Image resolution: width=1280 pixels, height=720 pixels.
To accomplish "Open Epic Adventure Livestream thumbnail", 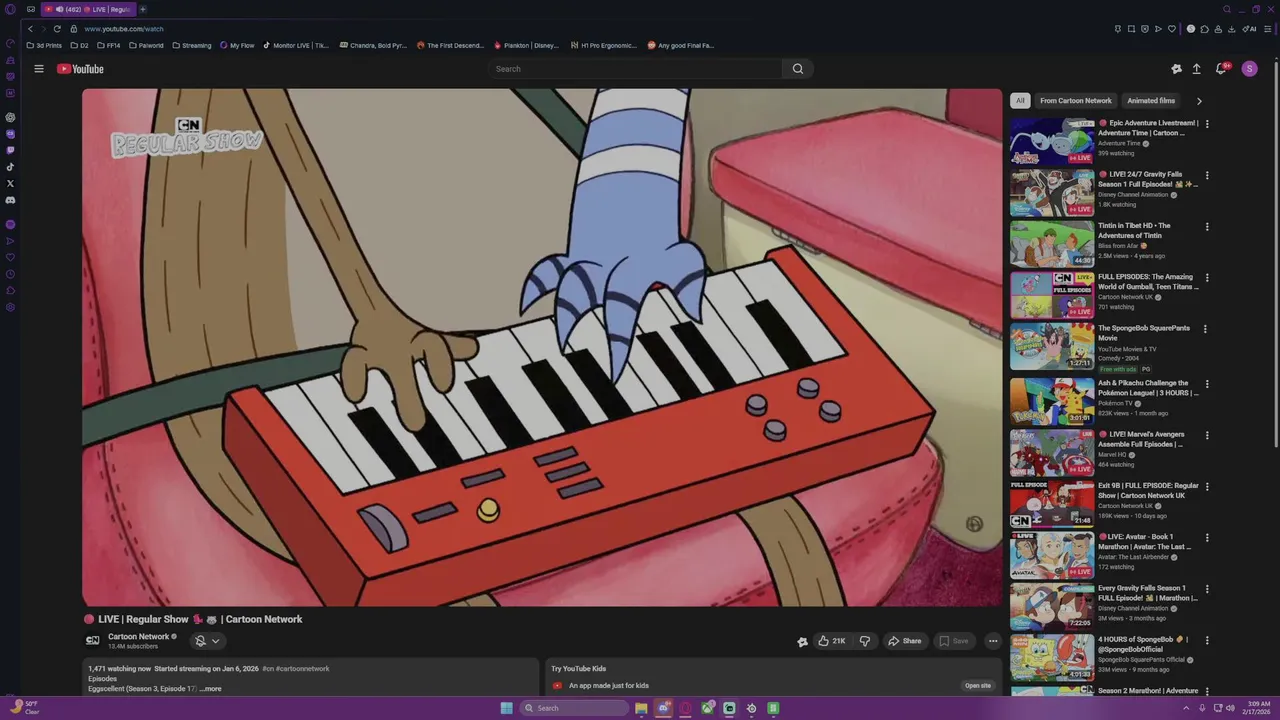I will [x=1052, y=141].
